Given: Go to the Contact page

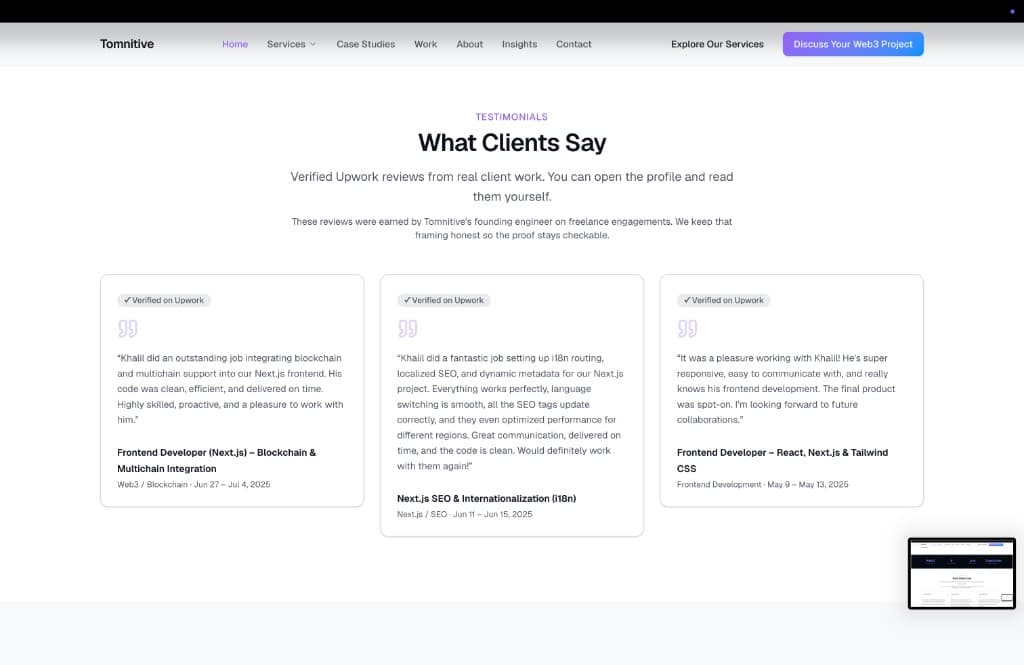Looking at the screenshot, I should [573, 44].
